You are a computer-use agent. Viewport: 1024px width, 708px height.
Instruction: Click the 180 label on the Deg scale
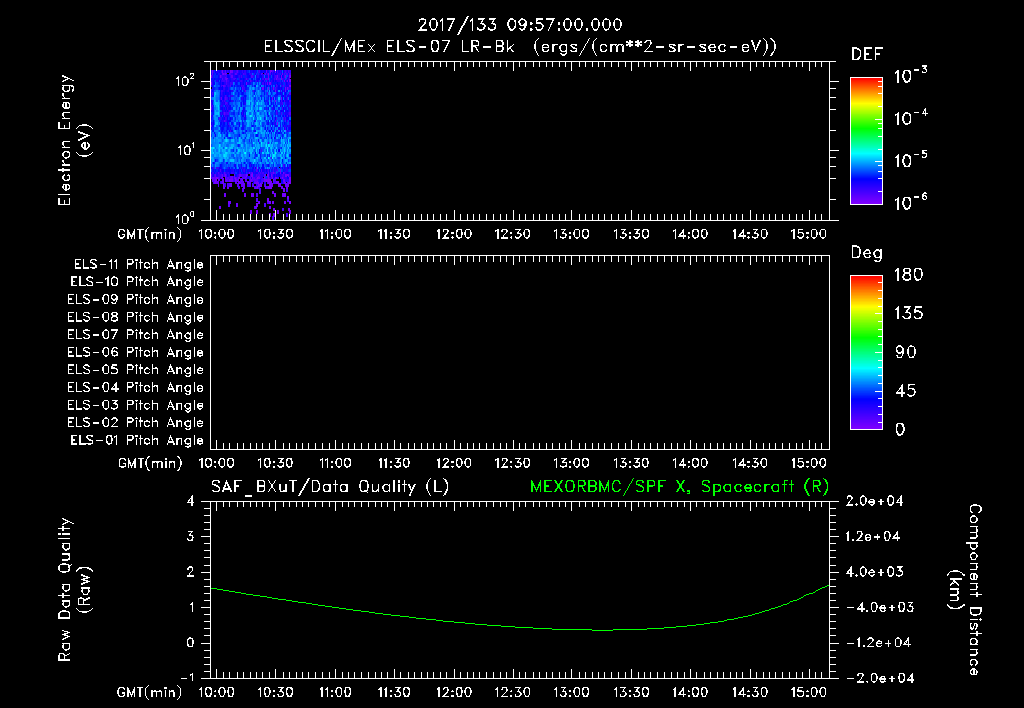click(908, 275)
